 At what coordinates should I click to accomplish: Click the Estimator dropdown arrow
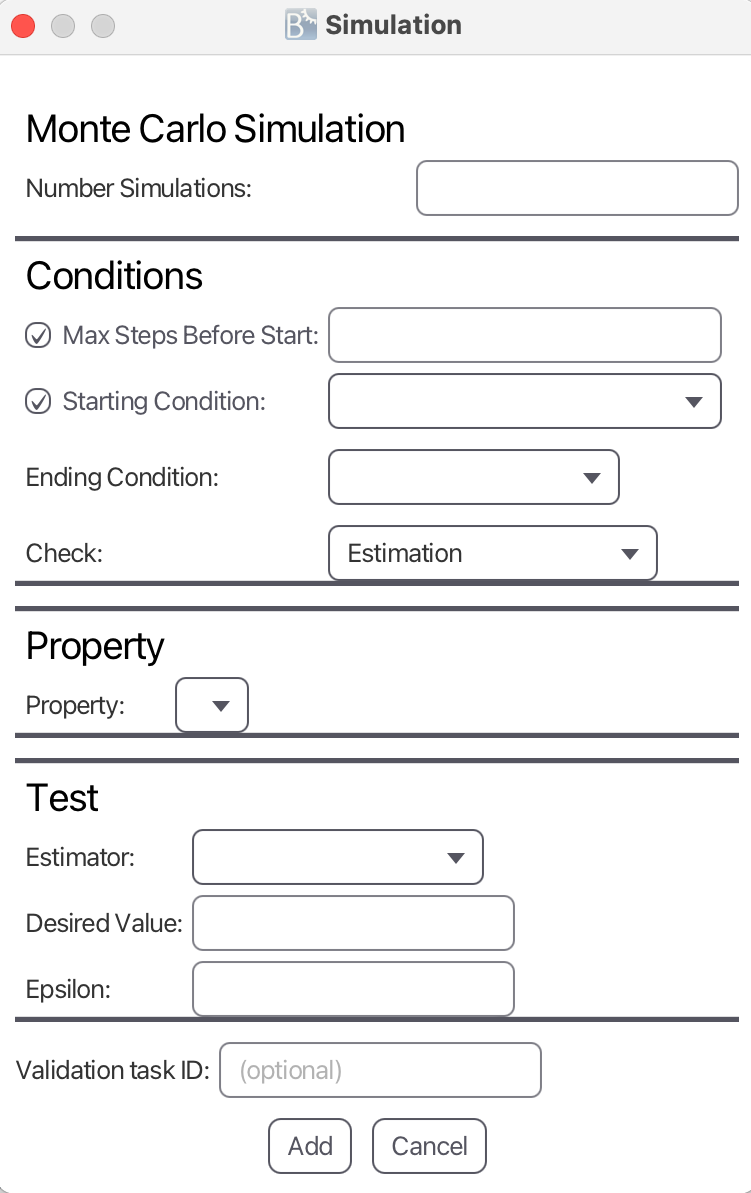click(456, 858)
